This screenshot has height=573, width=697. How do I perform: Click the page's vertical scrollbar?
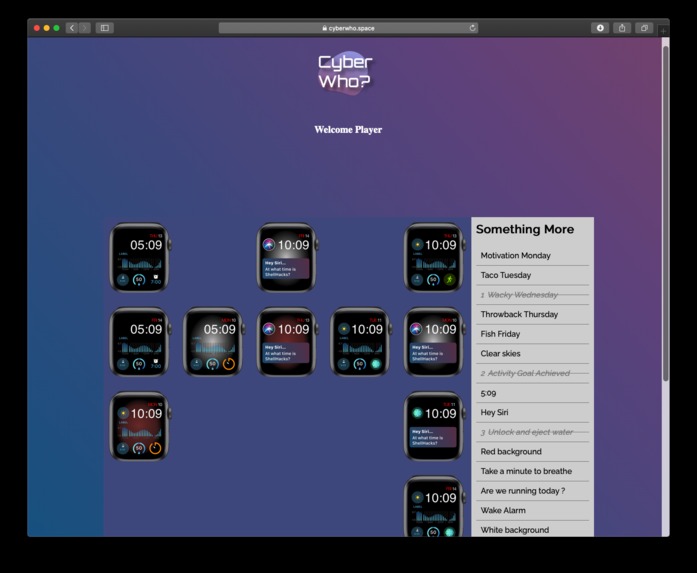pyautogui.click(x=665, y=213)
